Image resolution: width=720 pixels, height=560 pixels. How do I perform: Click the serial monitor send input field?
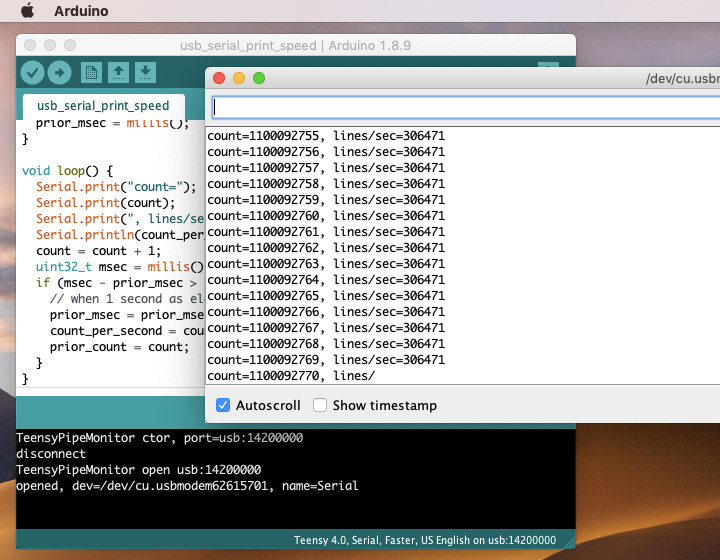[x=465, y=107]
